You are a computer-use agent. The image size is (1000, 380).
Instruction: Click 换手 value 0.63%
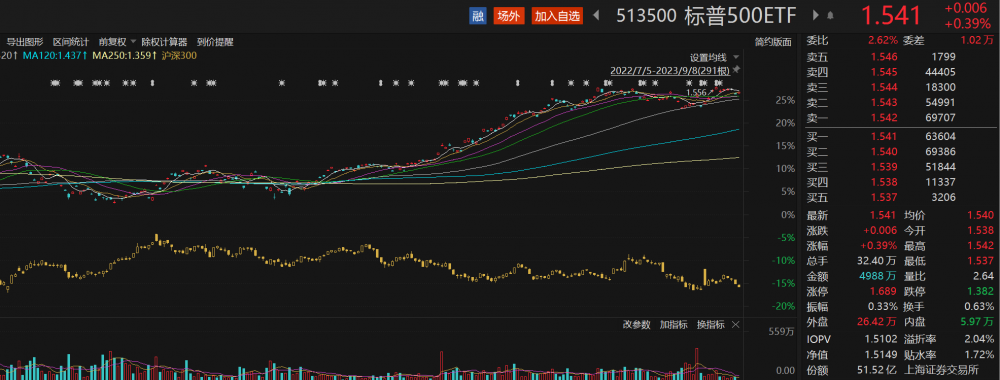979,307
